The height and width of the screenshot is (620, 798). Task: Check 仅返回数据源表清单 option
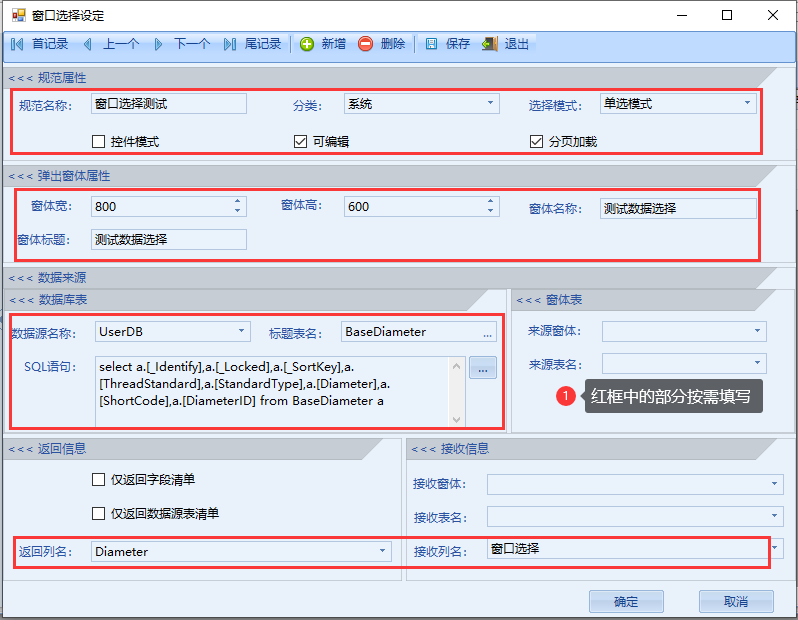click(x=98, y=513)
